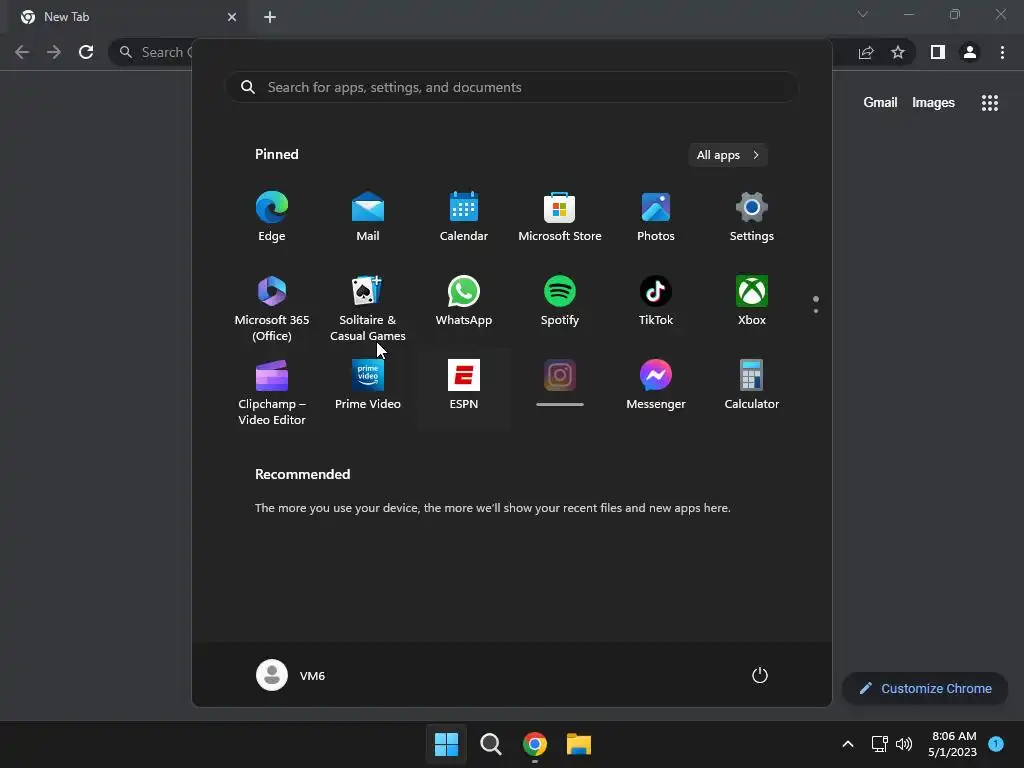Reload the page in Chrome
The image size is (1024, 768).
click(86, 52)
